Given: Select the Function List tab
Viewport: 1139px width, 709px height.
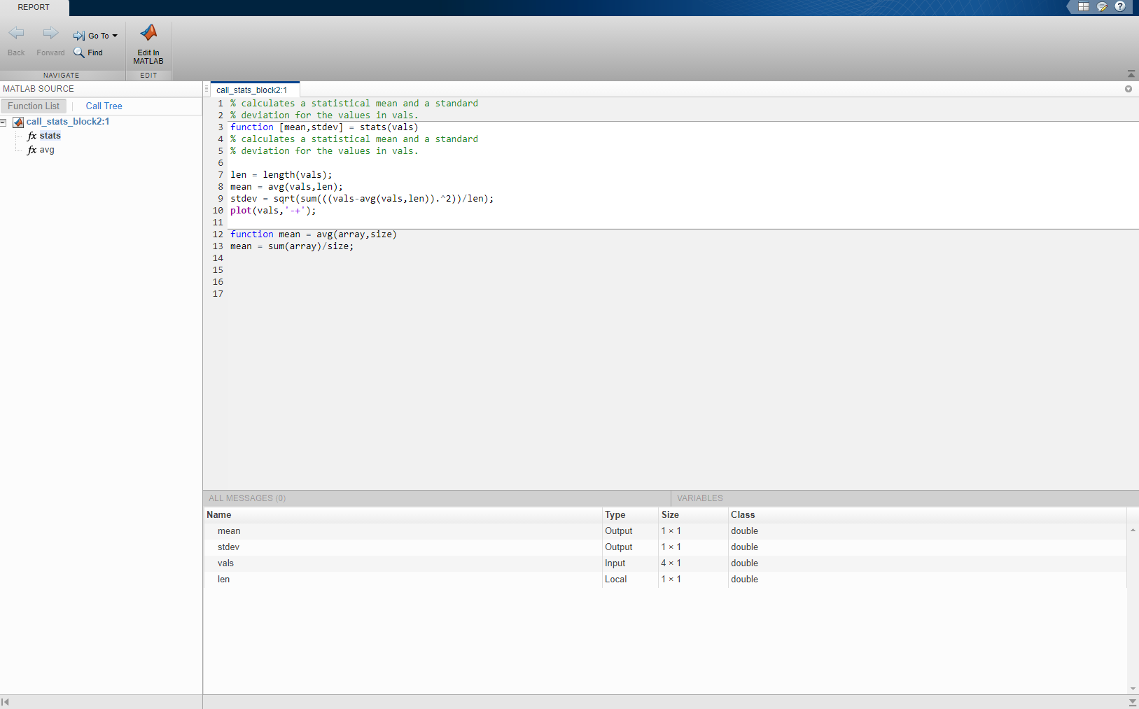Looking at the screenshot, I should 33,106.
